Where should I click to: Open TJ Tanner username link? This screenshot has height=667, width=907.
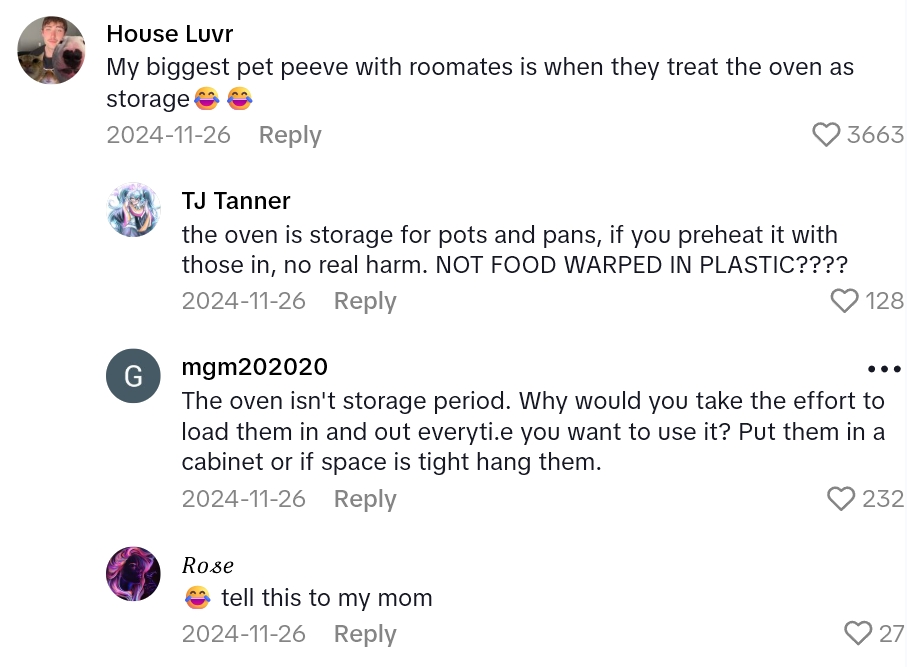tap(236, 200)
